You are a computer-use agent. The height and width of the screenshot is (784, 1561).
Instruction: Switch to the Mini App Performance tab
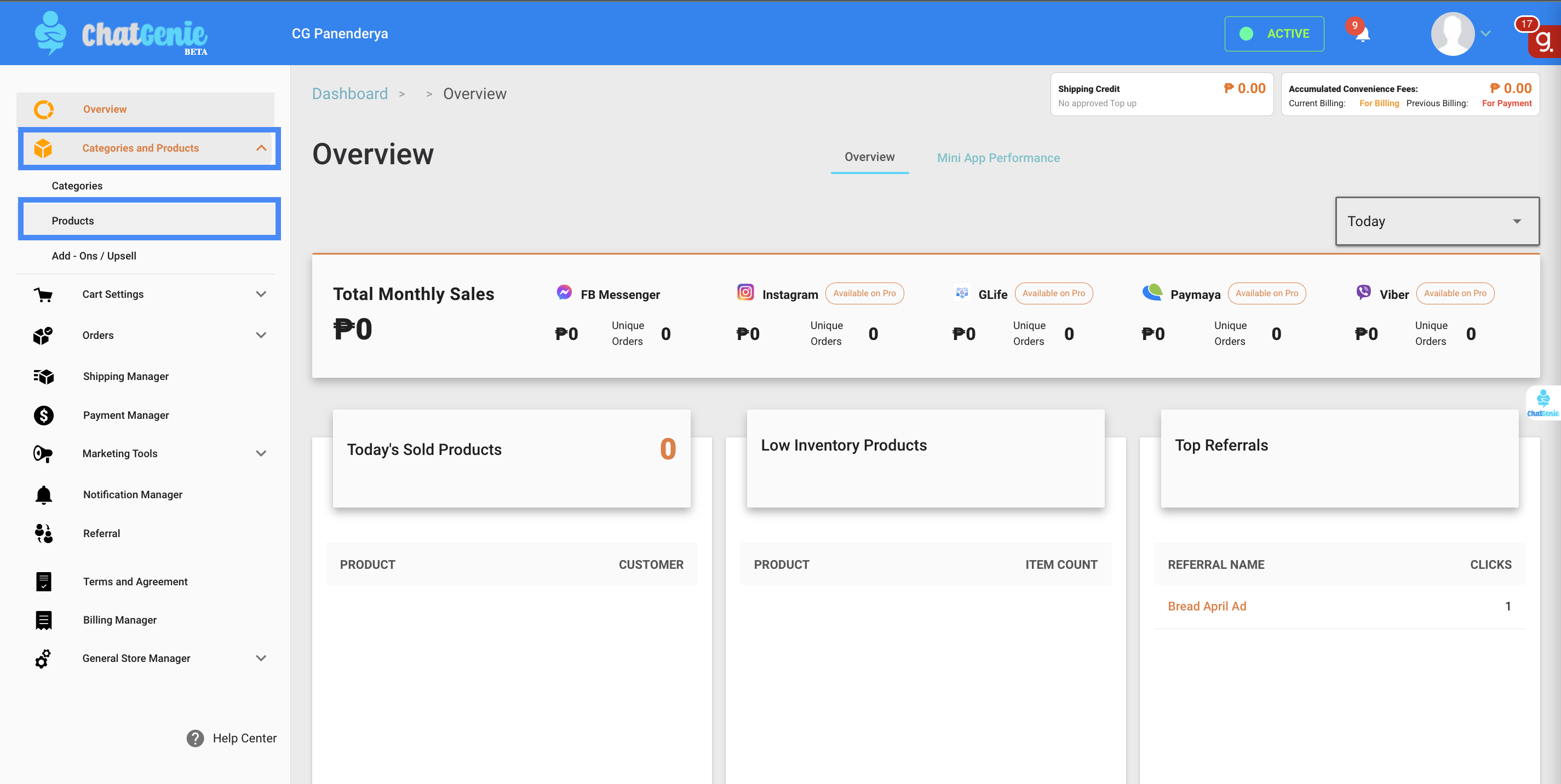(x=998, y=158)
